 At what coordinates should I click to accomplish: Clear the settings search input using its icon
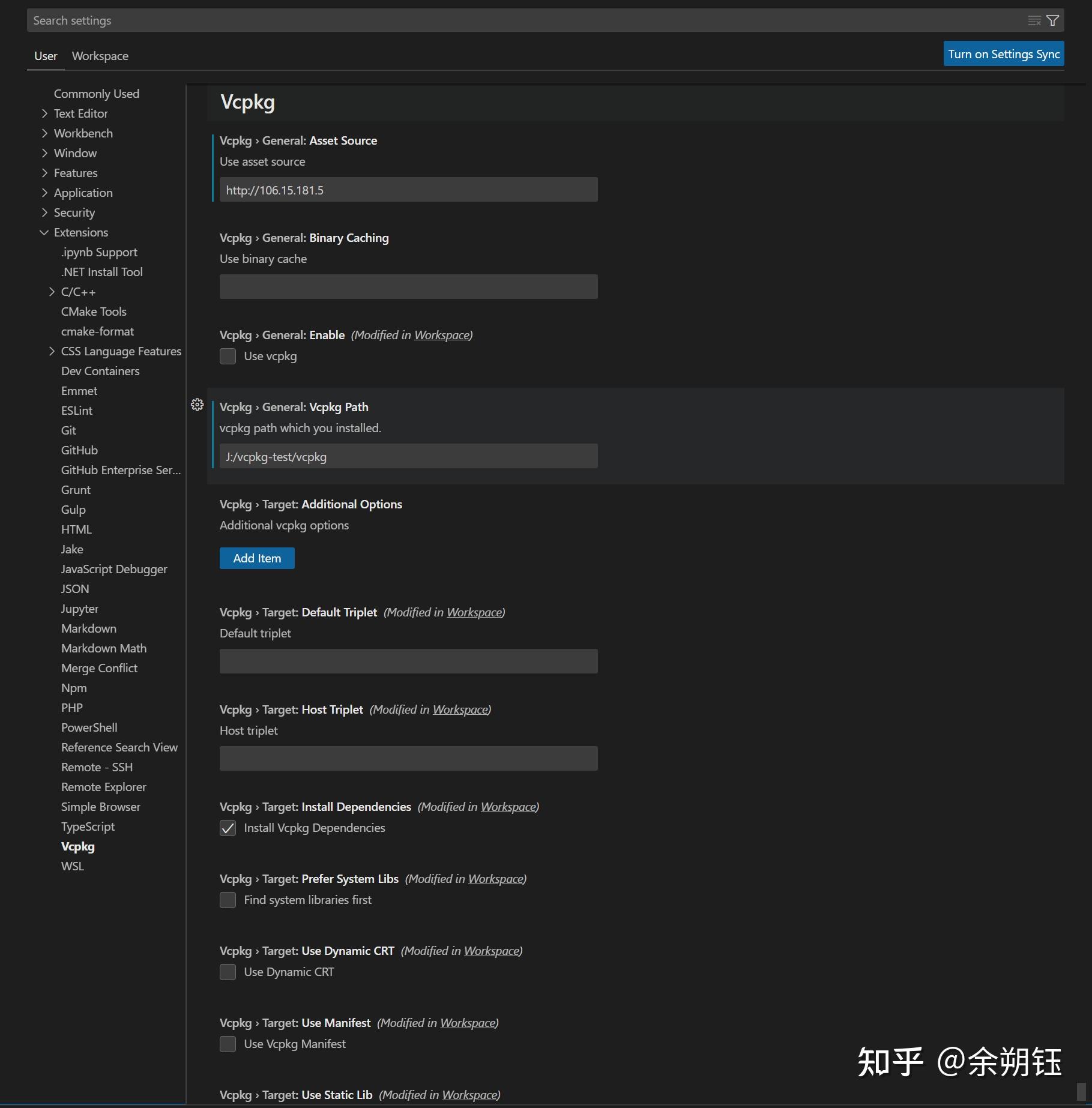coord(1034,20)
